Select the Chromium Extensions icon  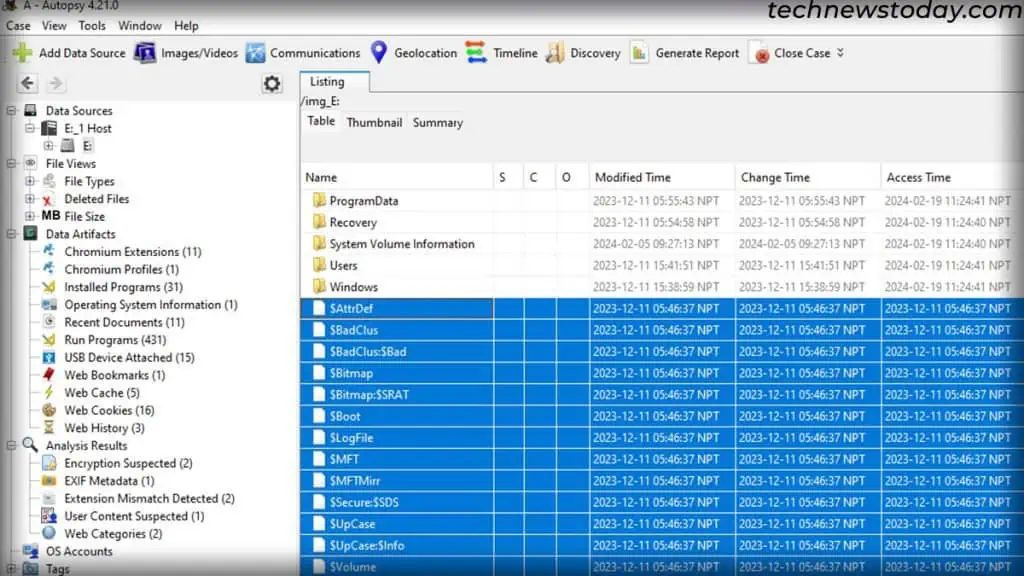(49, 251)
